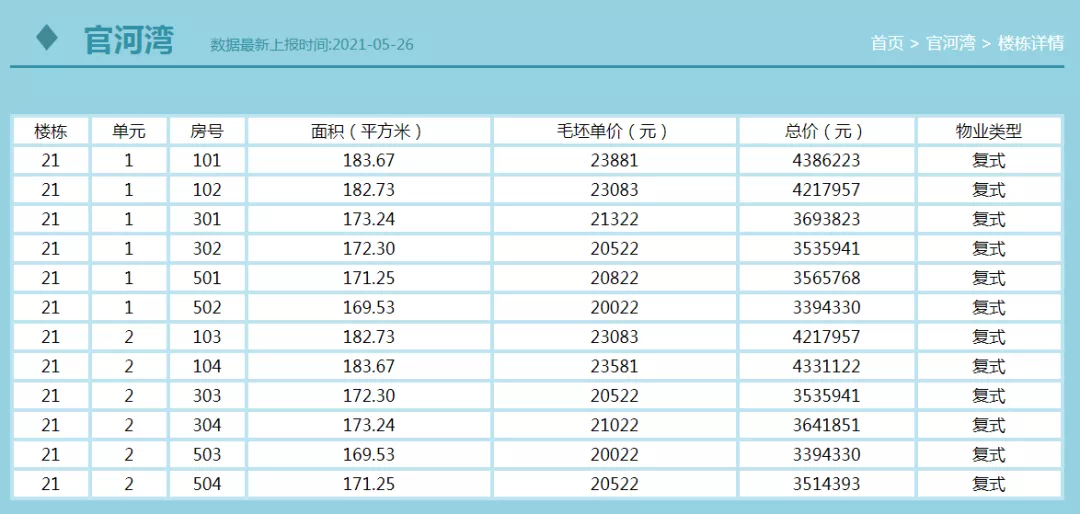Click area 172.30 in room 302 row
The height and width of the screenshot is (514, 1080).
pyautogui.click(x=369, y=249)
